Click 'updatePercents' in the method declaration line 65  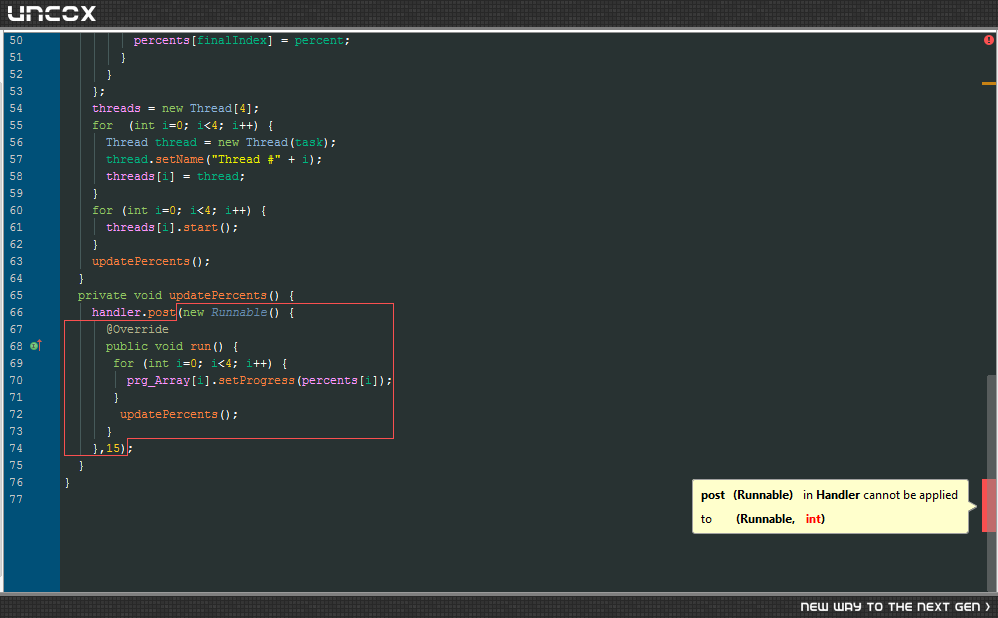[x=218, y=295]
